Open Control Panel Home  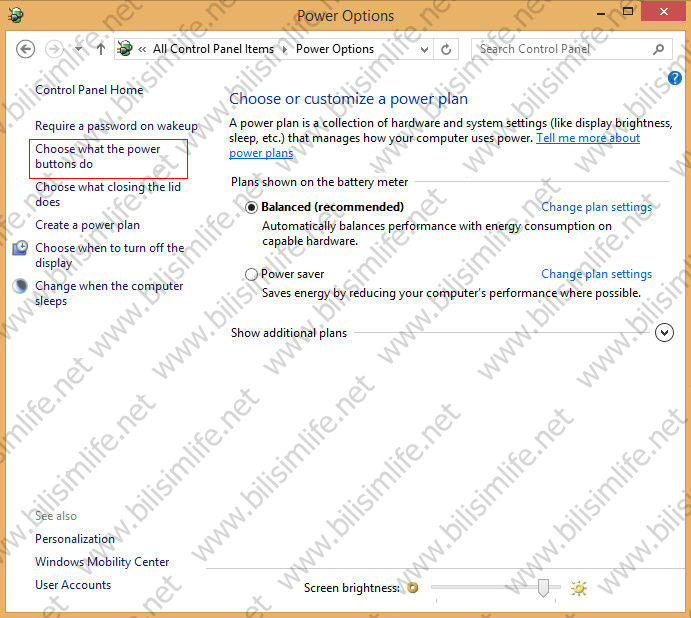89,90
